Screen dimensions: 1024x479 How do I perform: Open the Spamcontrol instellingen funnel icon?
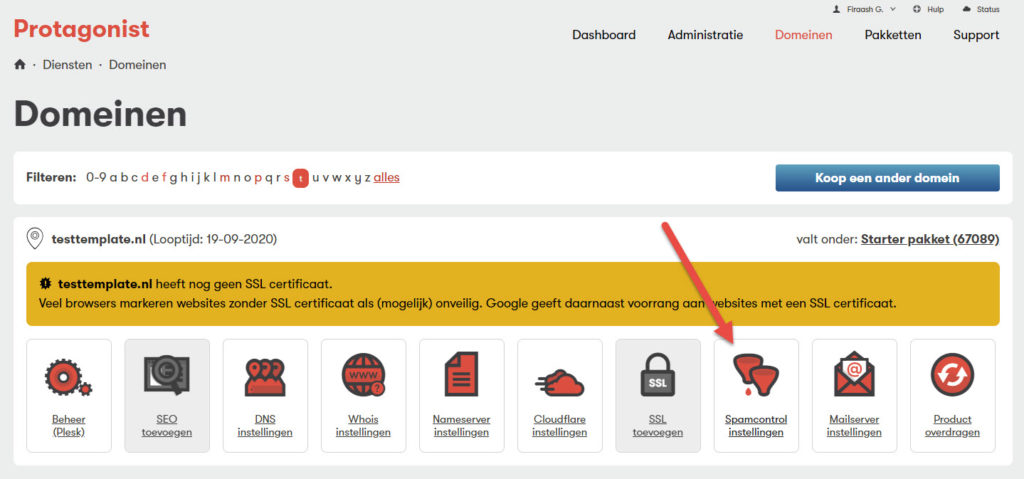pyautogui.click(x=756, y=375)
